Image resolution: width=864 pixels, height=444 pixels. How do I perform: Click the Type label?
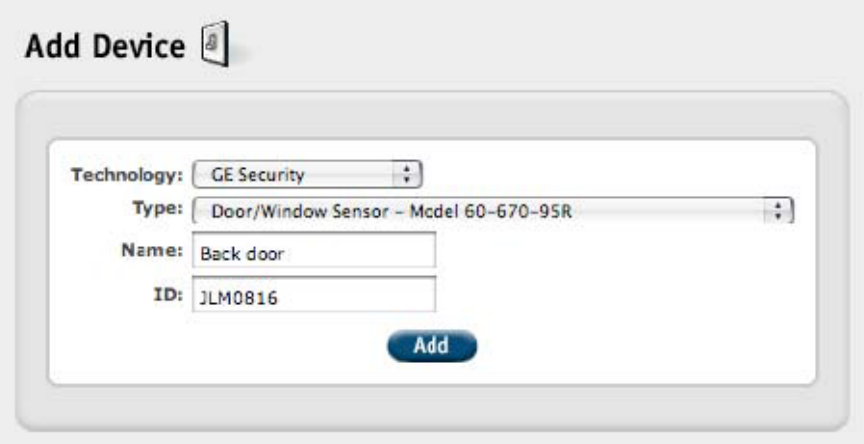pyautogui.click(x=157, y=208)
